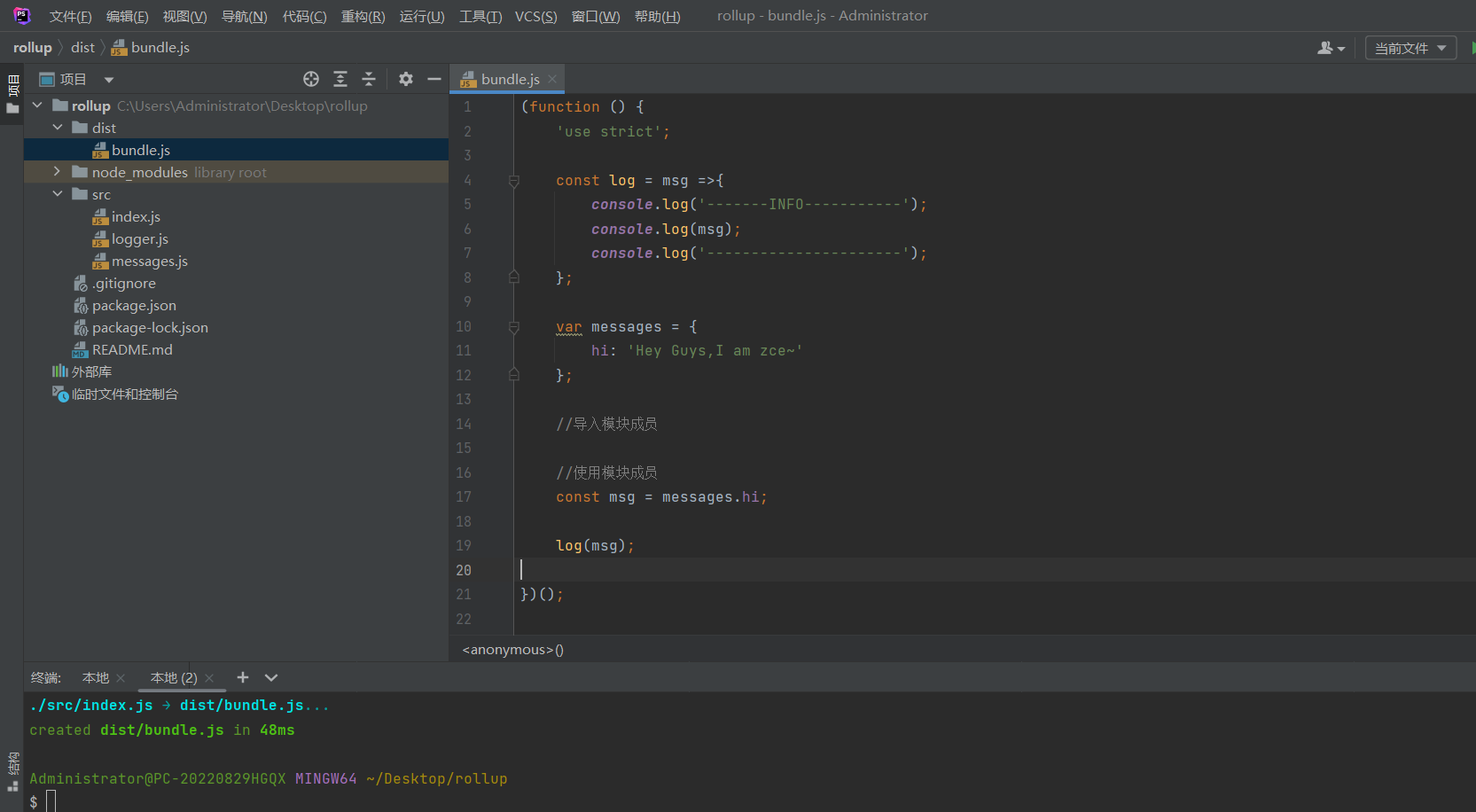
Task: Click the PhpStorm application logo icon
Action: (22, 15)
